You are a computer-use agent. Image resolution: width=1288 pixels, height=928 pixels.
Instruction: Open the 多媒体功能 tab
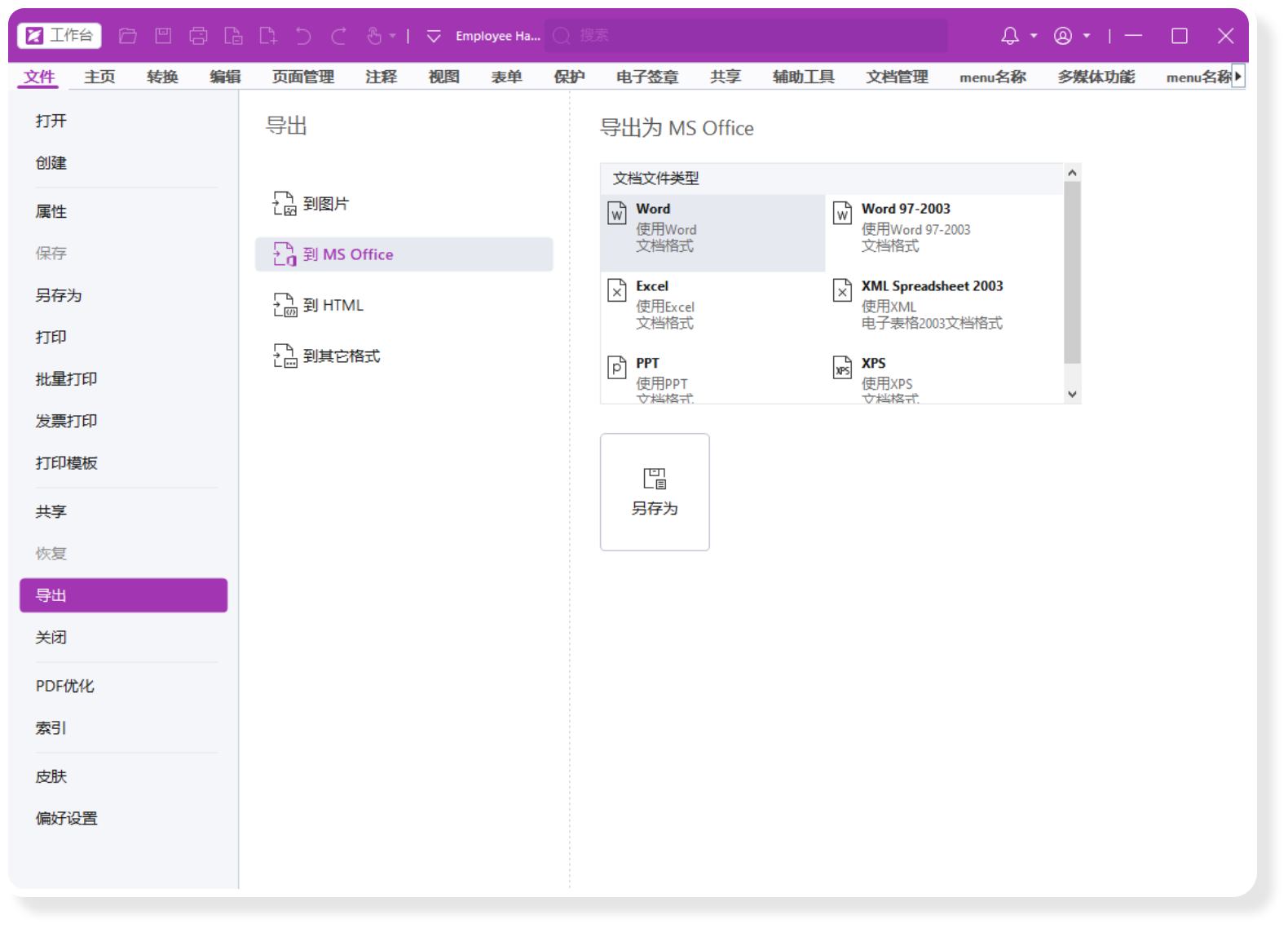pyautogui.click(x=1096, y=77)
